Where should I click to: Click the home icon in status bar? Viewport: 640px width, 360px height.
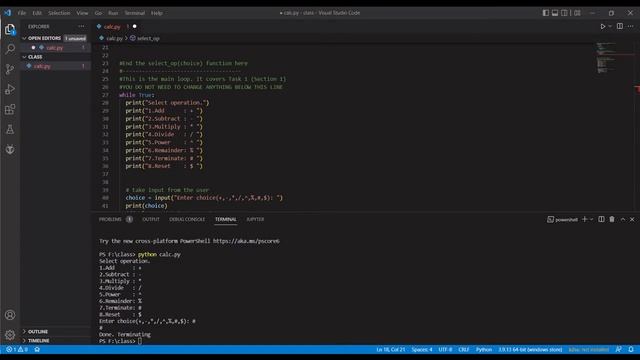tap(37, 349)
